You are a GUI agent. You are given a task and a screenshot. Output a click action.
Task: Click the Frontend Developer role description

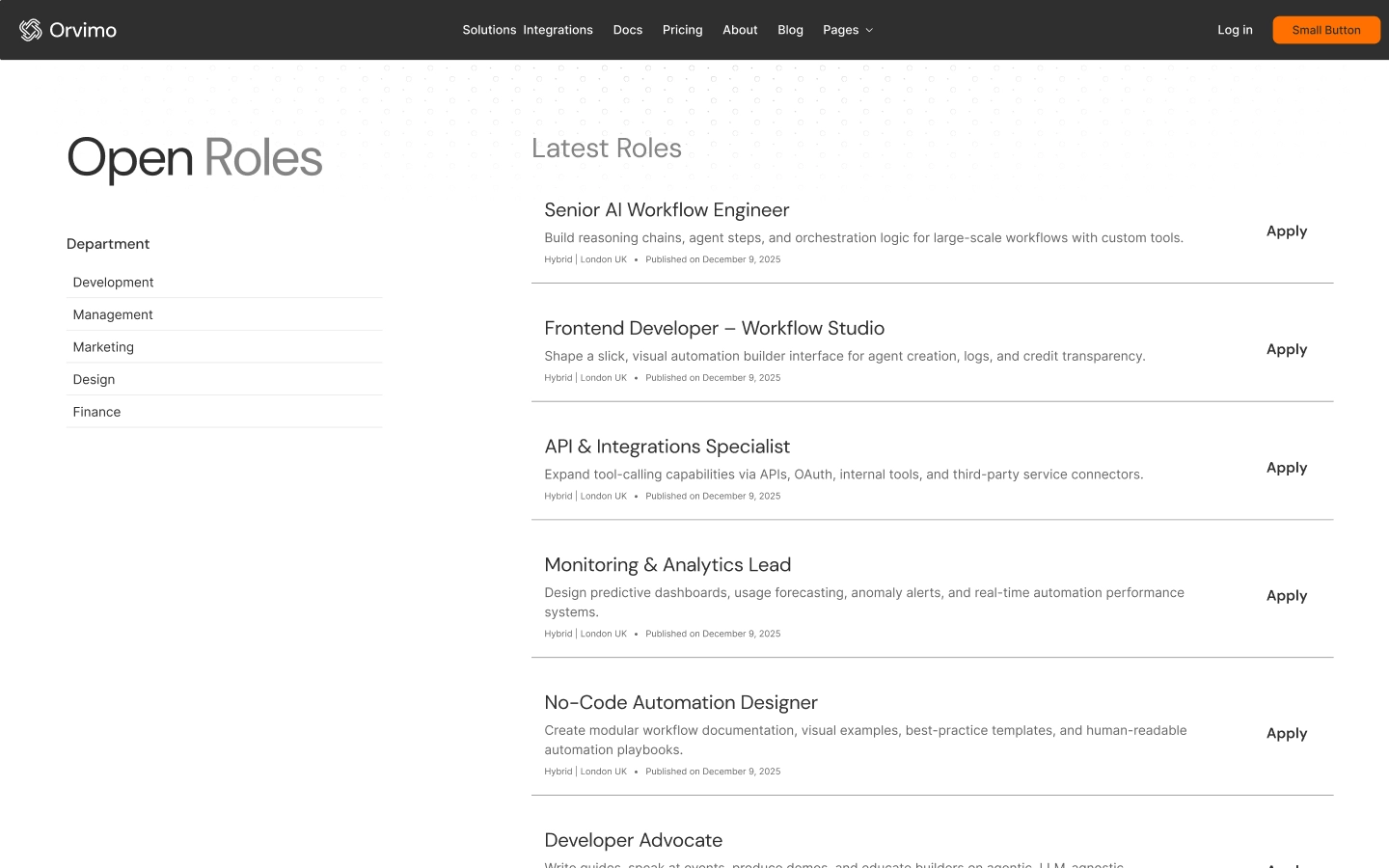coord(845,356)
